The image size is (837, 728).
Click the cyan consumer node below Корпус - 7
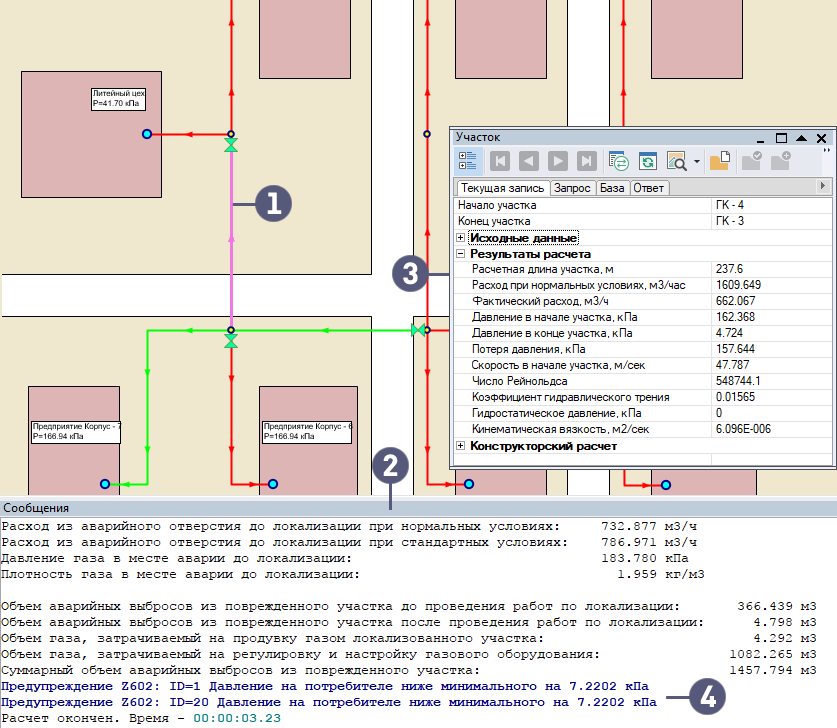pyautogui.click(x=105, y=484)
